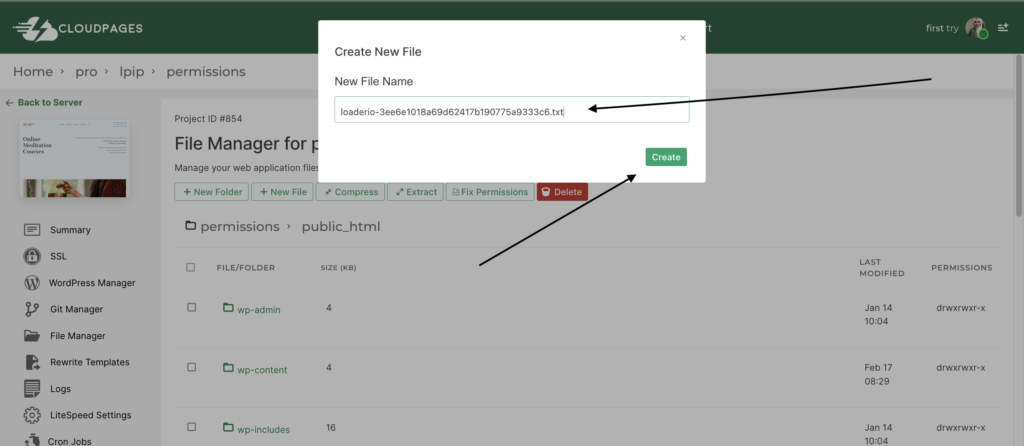Click the wp-includes folder icon

[x=228, y=427]
